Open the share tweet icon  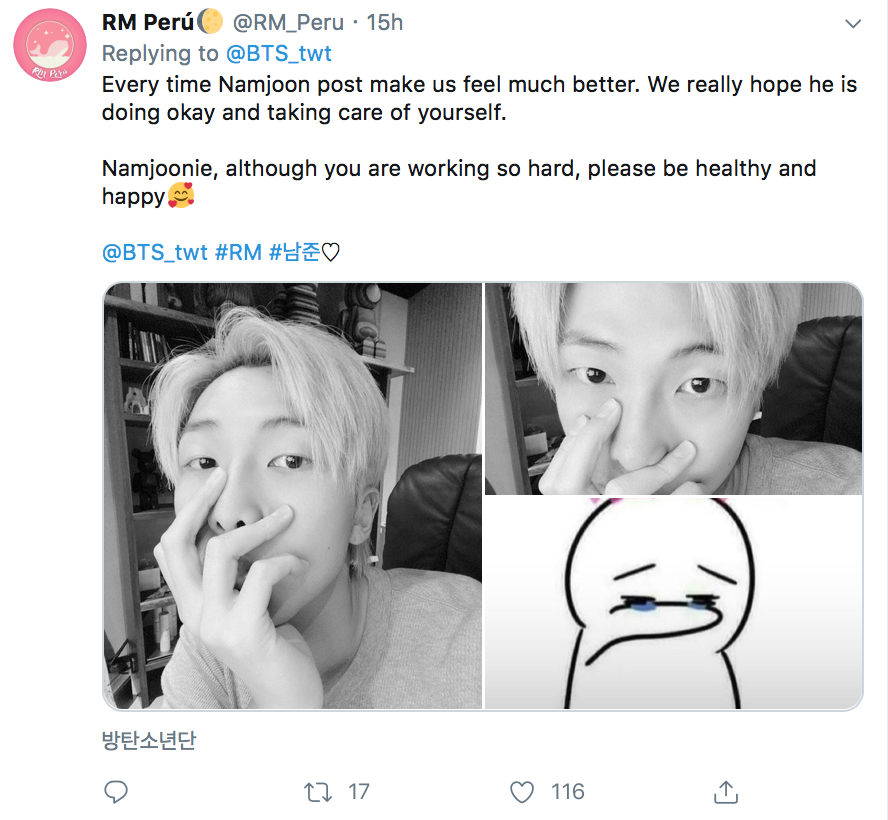(x=725, y=792)
